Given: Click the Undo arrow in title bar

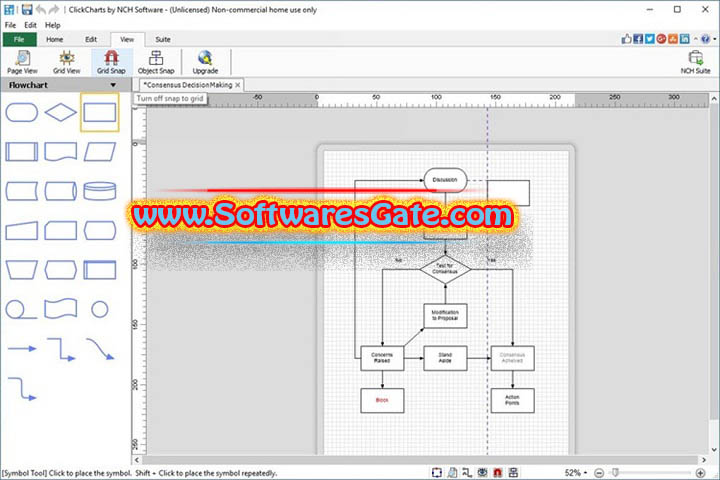Looking at the screenshot, I should [41, 9].
